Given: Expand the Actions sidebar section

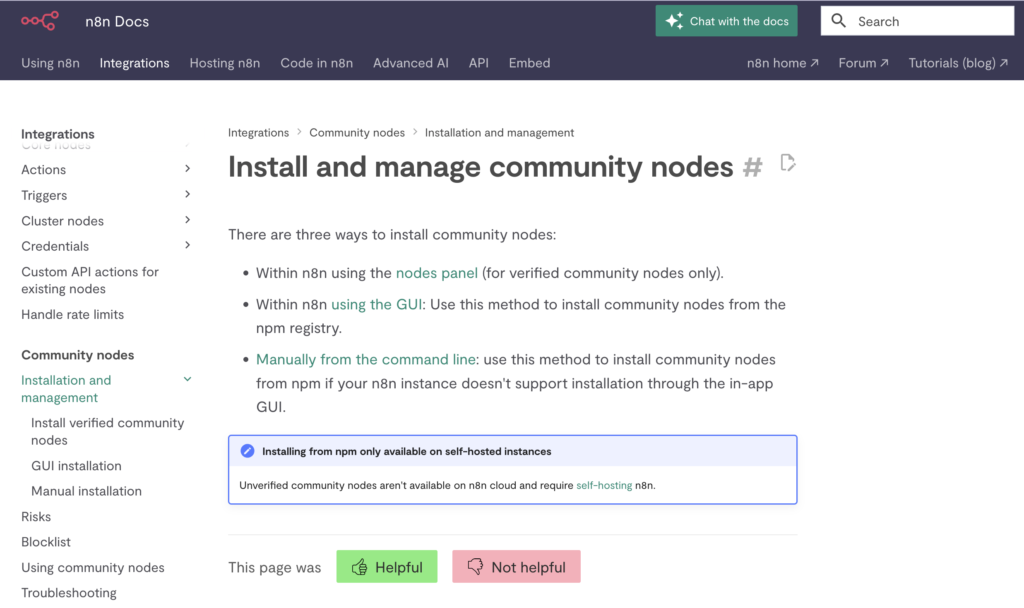Looking at the screenshot, I should (187, 169).
